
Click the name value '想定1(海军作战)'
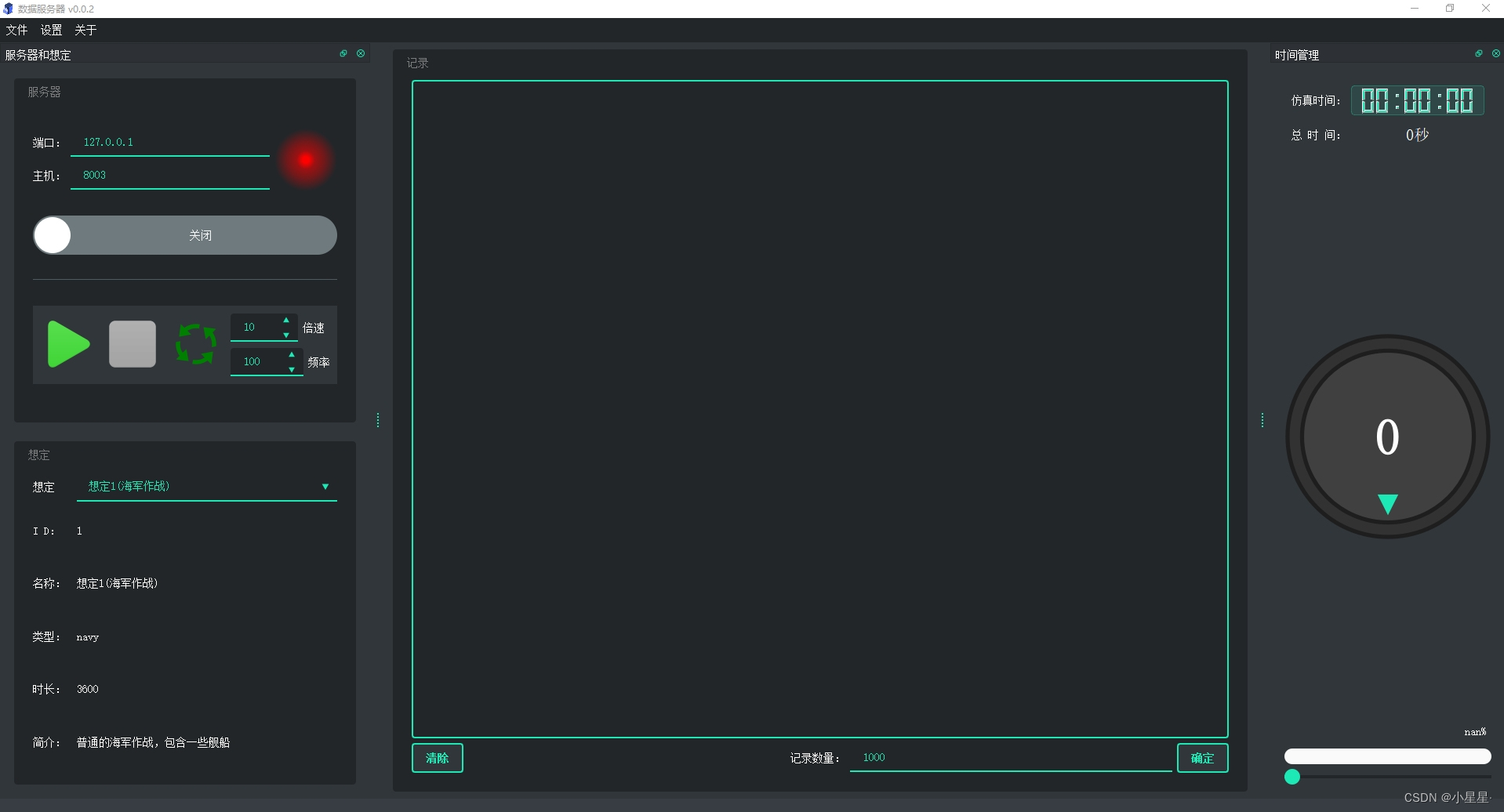pyautogui.click(x=117, y=583)
